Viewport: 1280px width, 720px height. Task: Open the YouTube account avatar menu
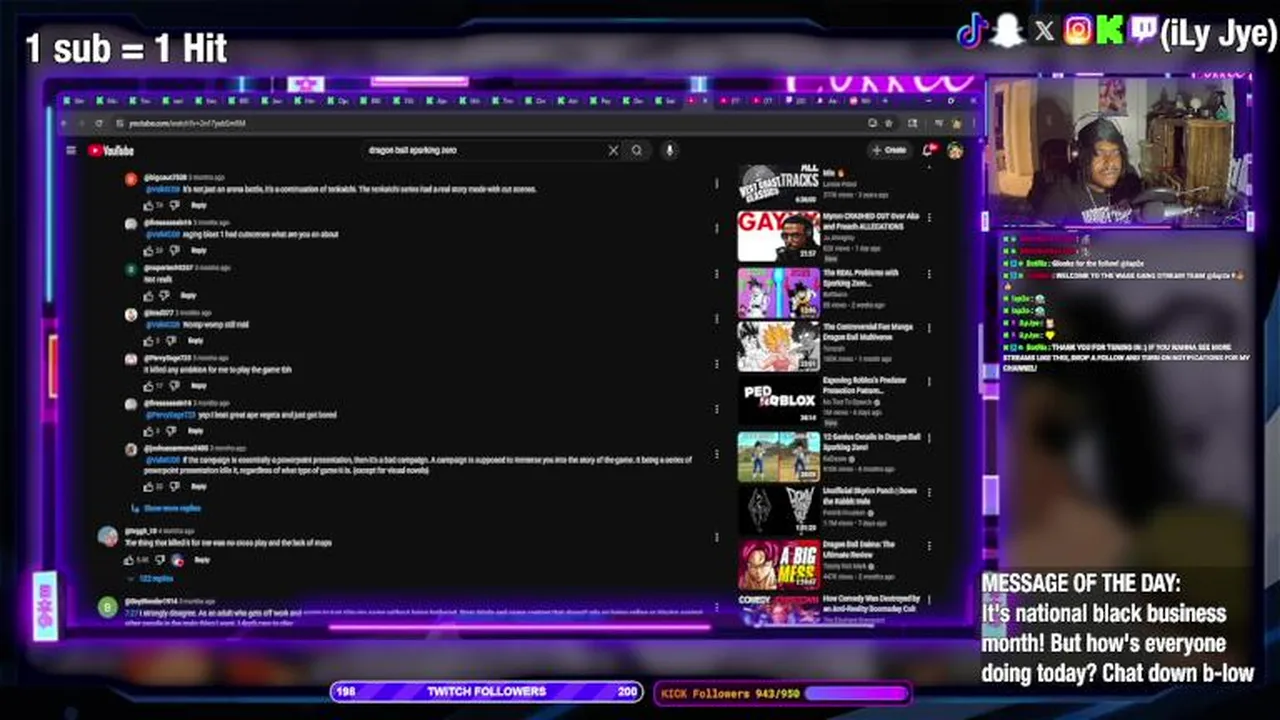[955, 150]
